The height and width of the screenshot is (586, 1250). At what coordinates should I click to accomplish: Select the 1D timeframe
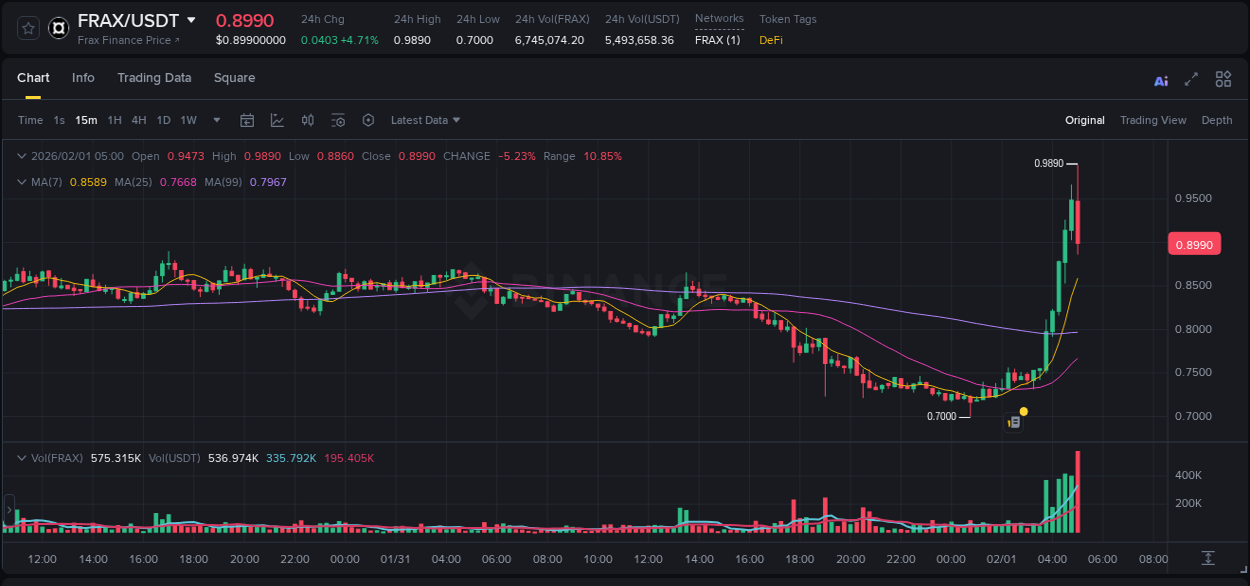[x=163, y=119]
